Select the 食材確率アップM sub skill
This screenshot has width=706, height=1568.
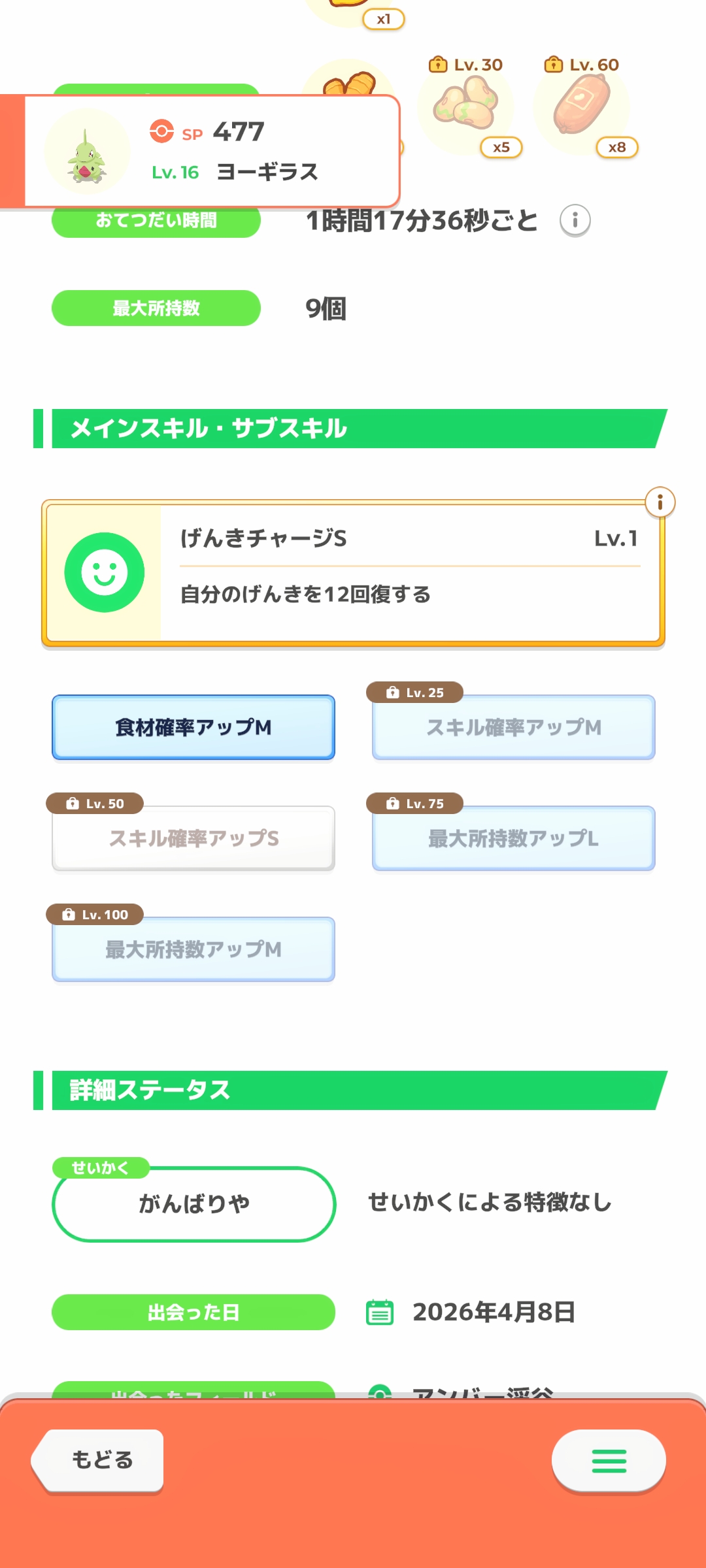(x=193, y=727)
